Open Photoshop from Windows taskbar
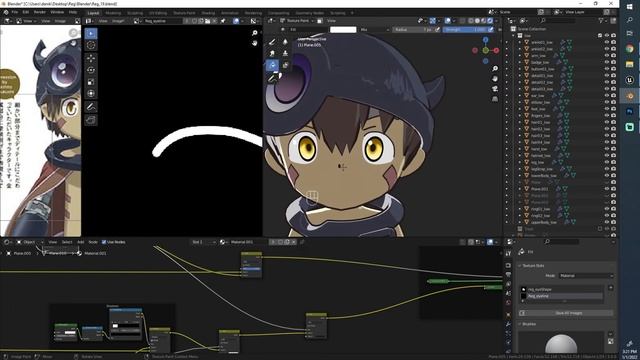 pyautogui.click(x=630, y=111)
